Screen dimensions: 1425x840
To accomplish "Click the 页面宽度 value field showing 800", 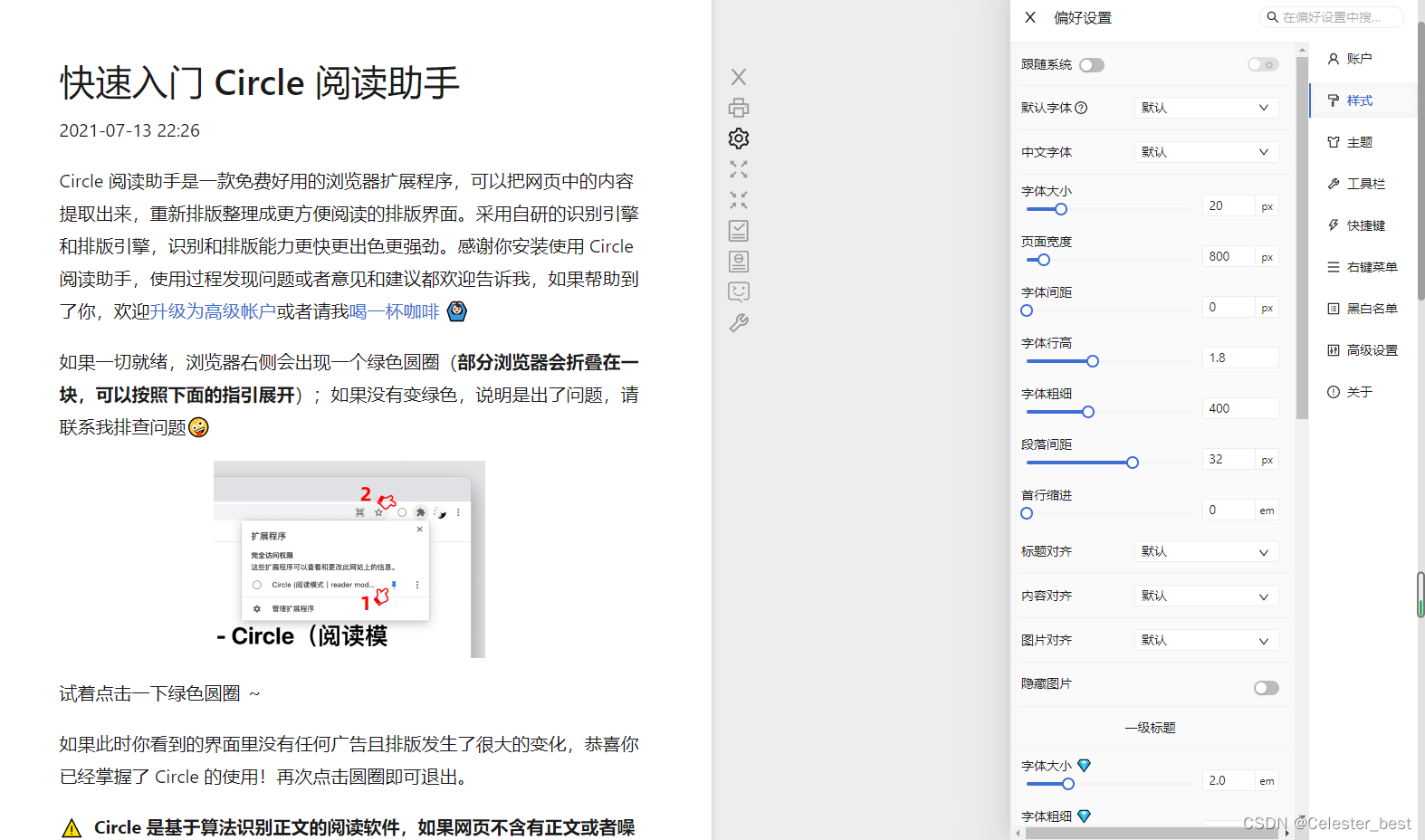I will [1229, 256].
